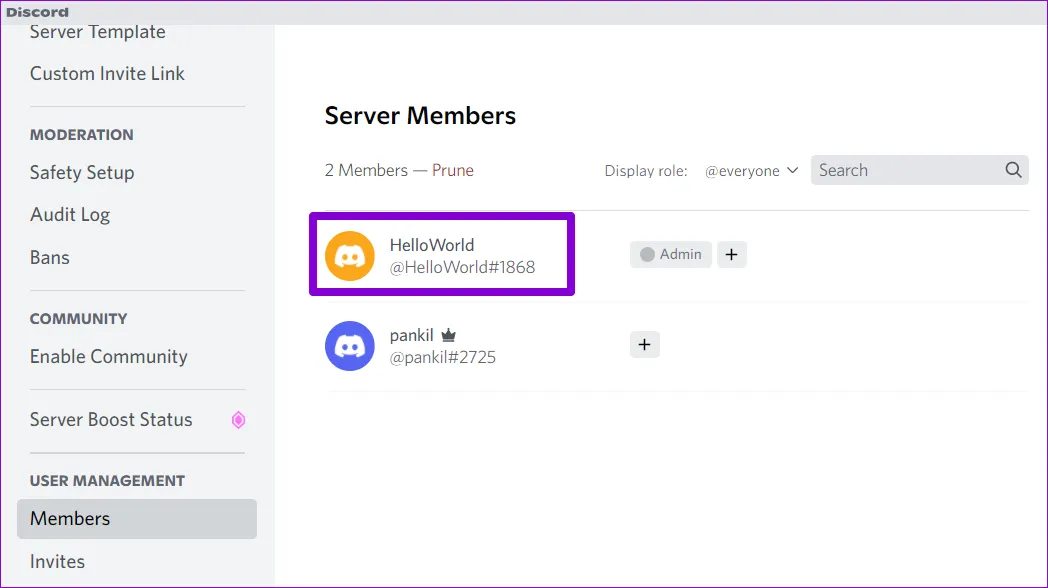Screen dimensions: 1048x588
Task: Open the Display role @everyone dropdown
Action: [751, 171]
